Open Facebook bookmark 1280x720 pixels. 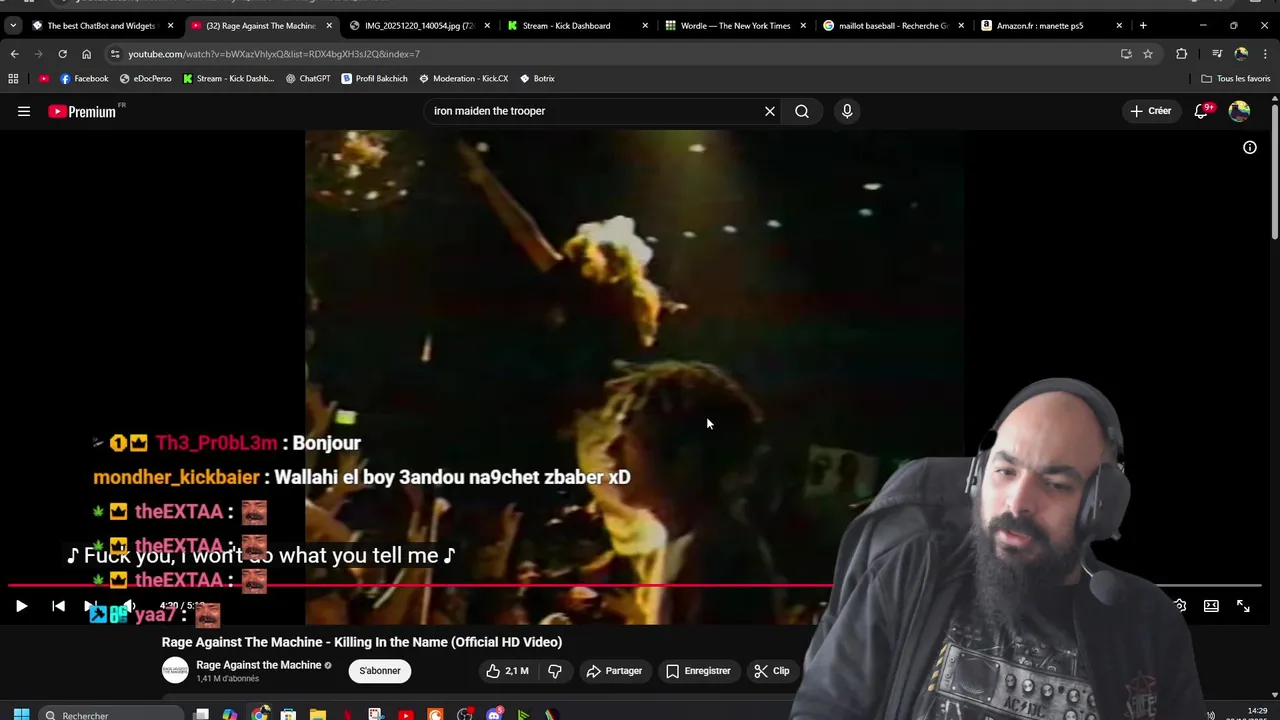click(84, 78)
